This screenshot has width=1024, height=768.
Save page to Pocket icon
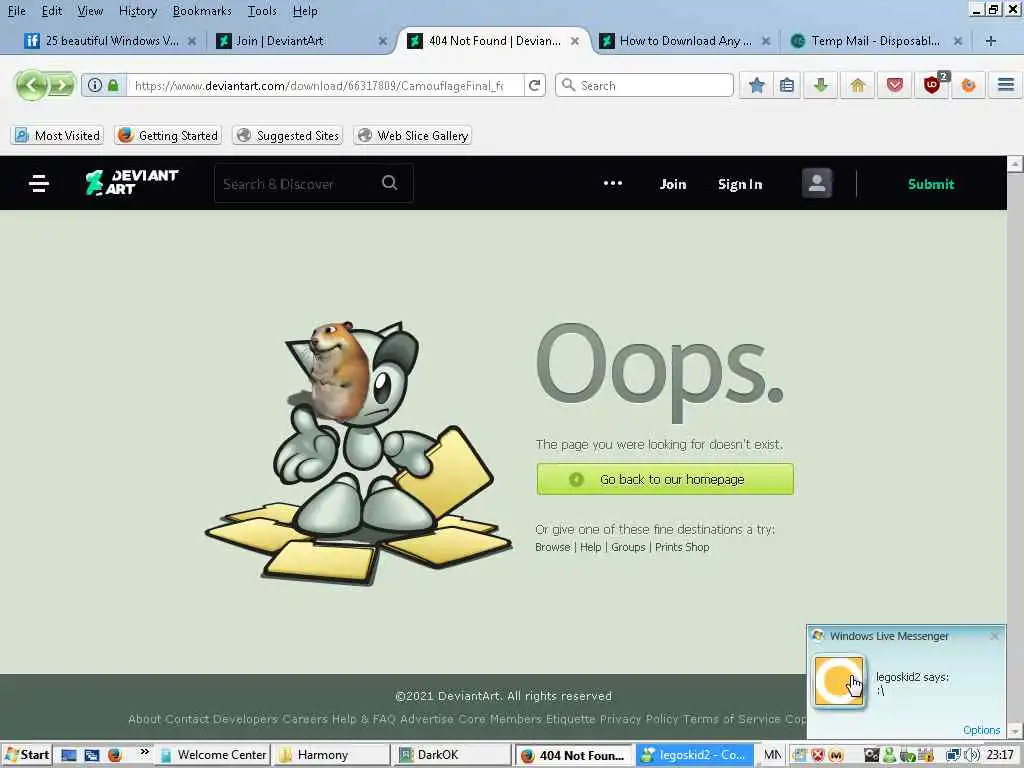(895, 85)
